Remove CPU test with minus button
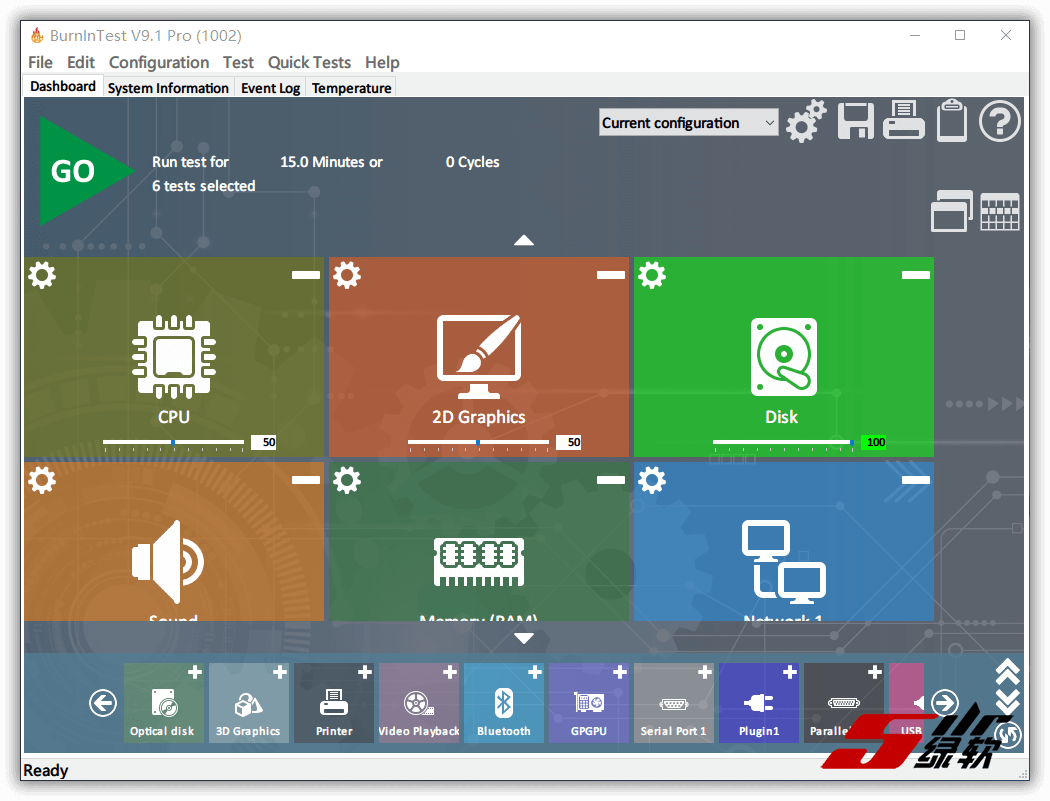Viewport: 1050px width, 801px height. click(306, 275)
